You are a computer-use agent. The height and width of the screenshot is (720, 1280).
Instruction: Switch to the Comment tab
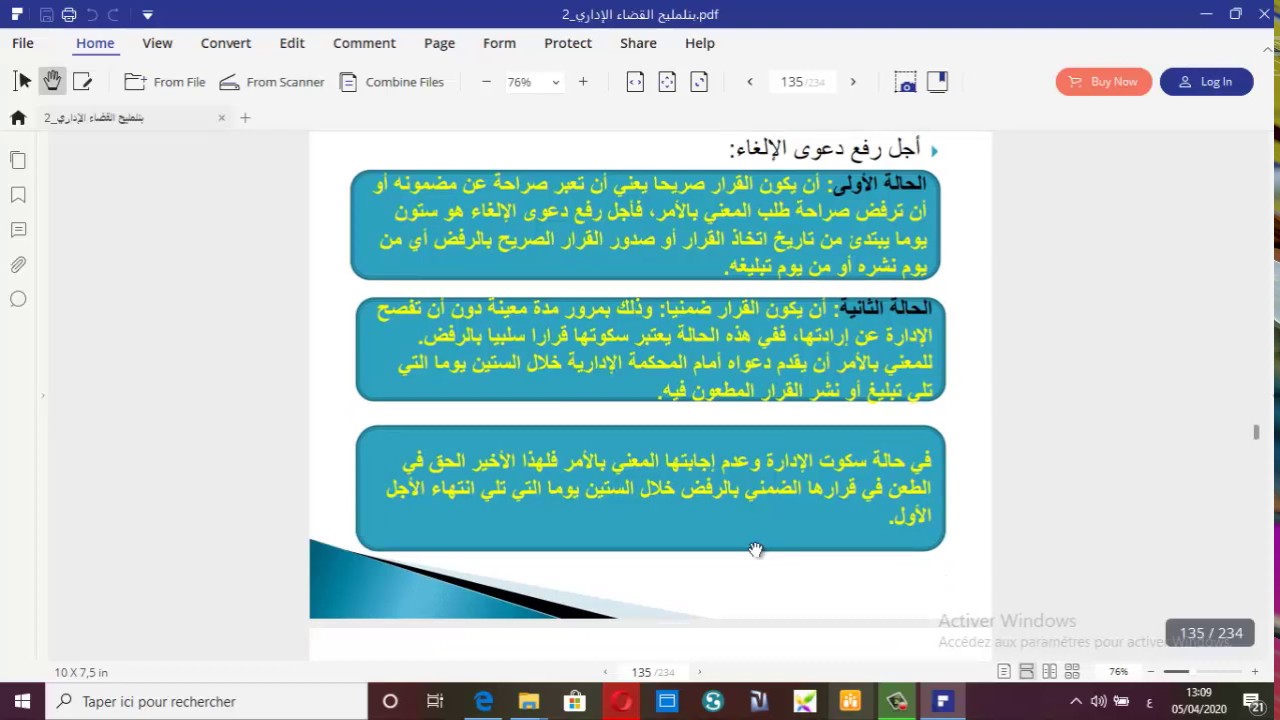[x=364, y=43]
